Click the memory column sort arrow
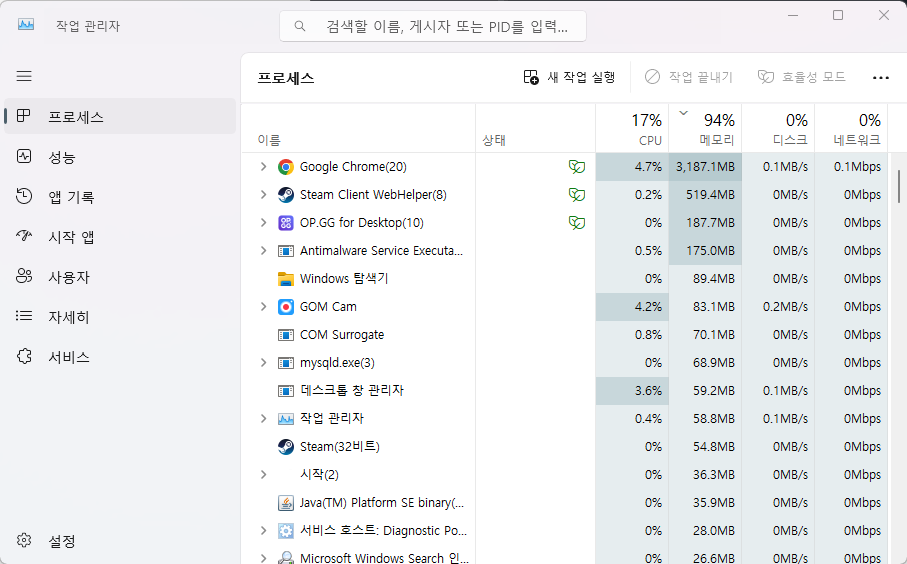The image size is (907, 564). [683, 113]
